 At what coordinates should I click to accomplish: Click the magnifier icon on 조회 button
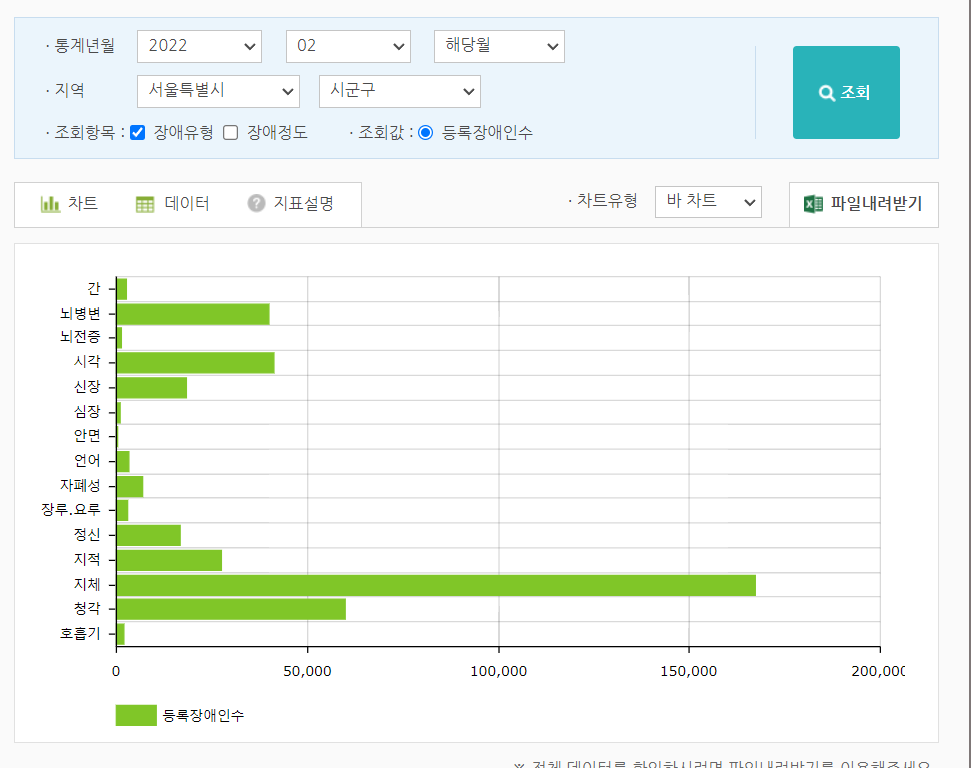click(x=827, y=93)
